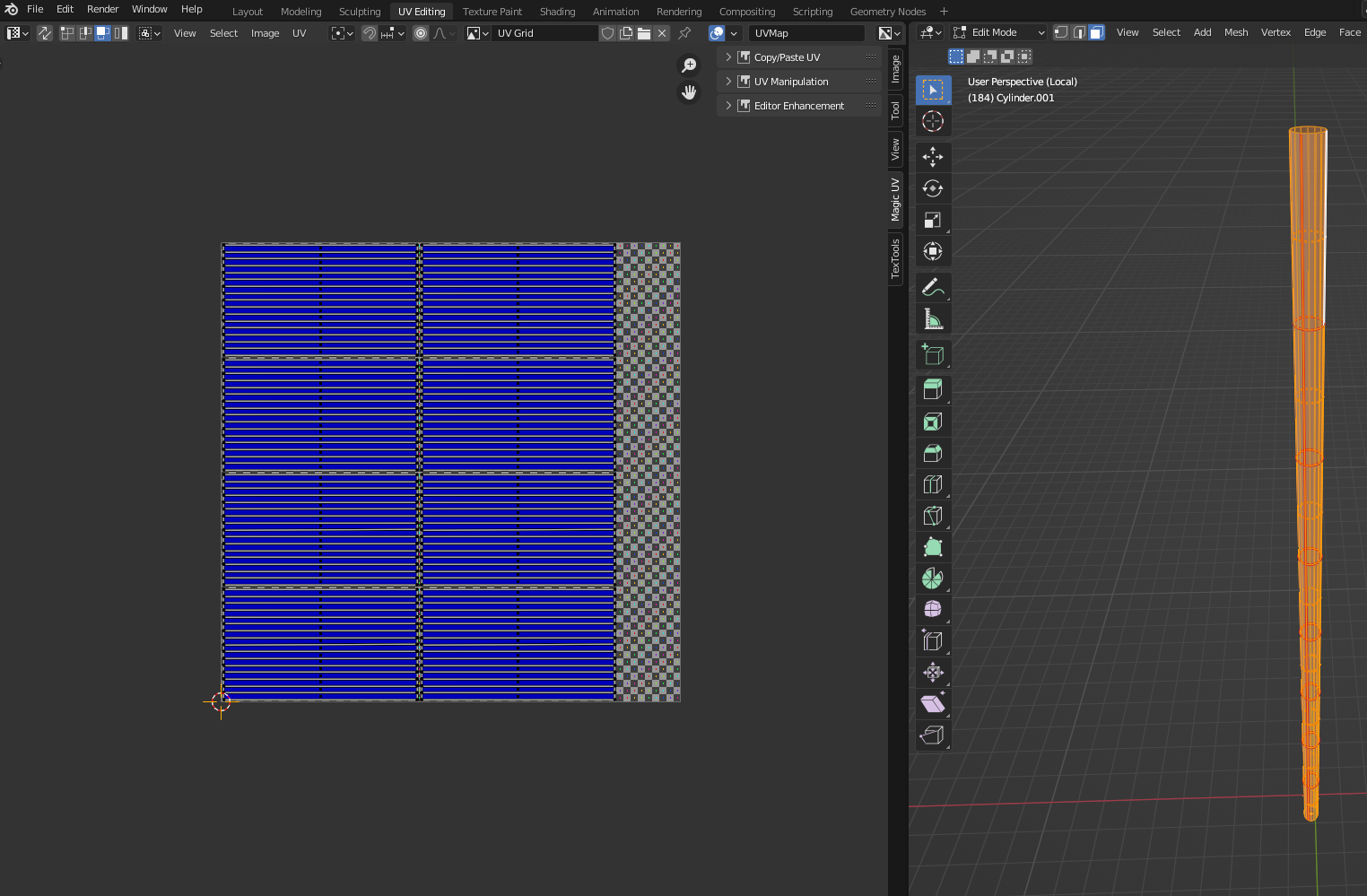This screenshot has width=1367, height=896.
Task: Choose the Poly Build tool
Action: [933, 547]
